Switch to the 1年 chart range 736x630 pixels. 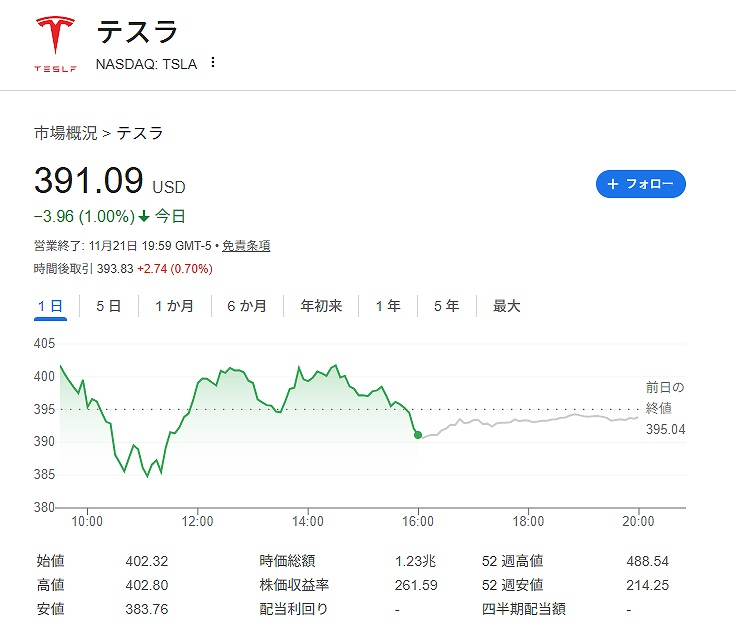(388, 306)
